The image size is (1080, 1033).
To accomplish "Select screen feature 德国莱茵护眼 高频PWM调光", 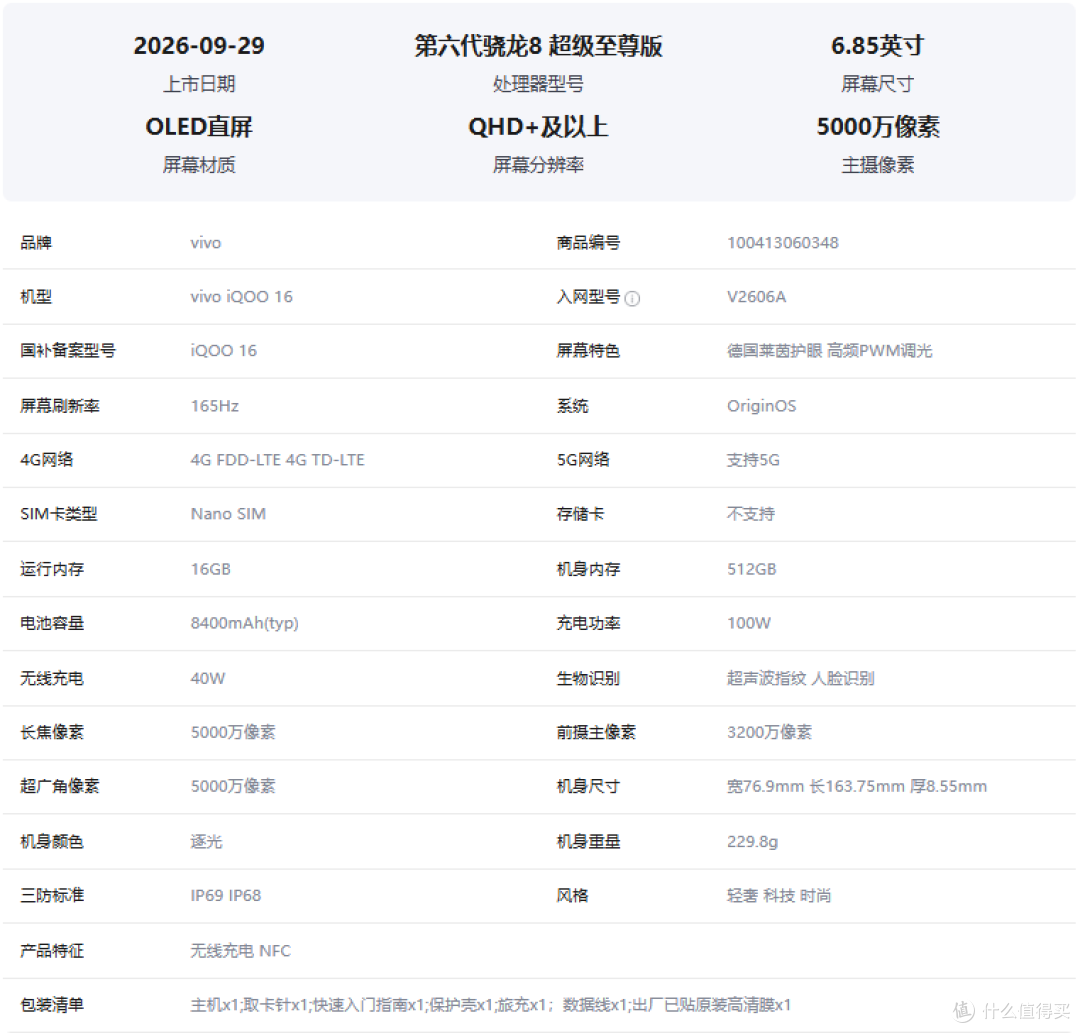I will (x=829, y=351).
